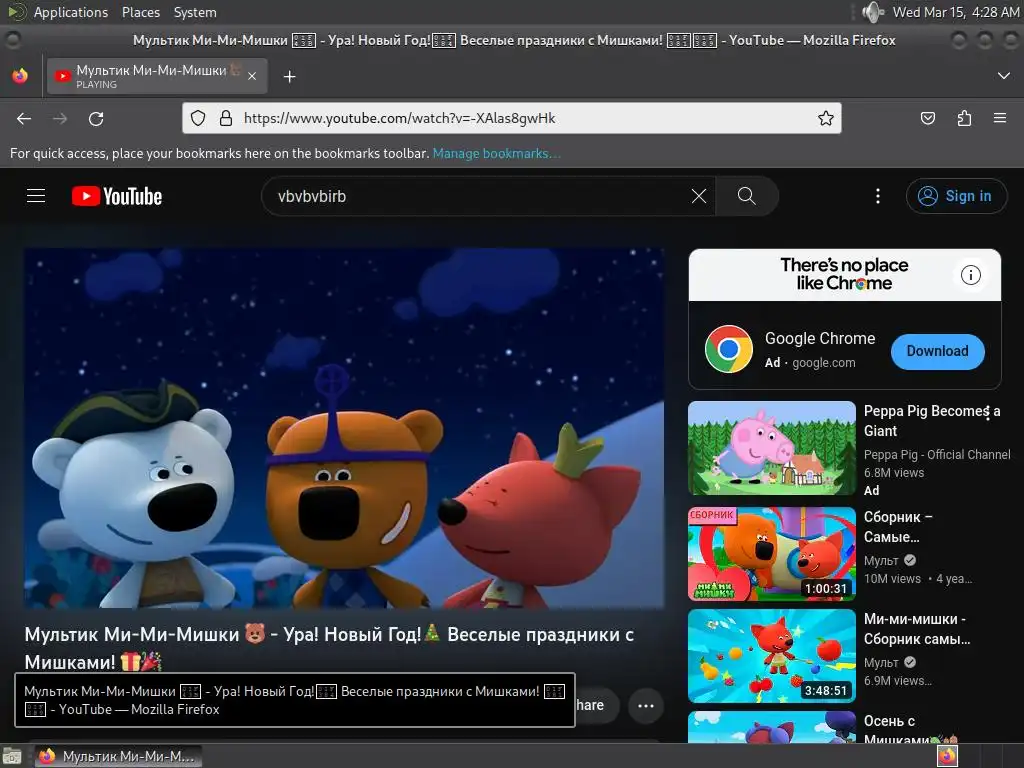Screen dimensions: 1024x768
Task: Share the video
Action: (596, 705)
